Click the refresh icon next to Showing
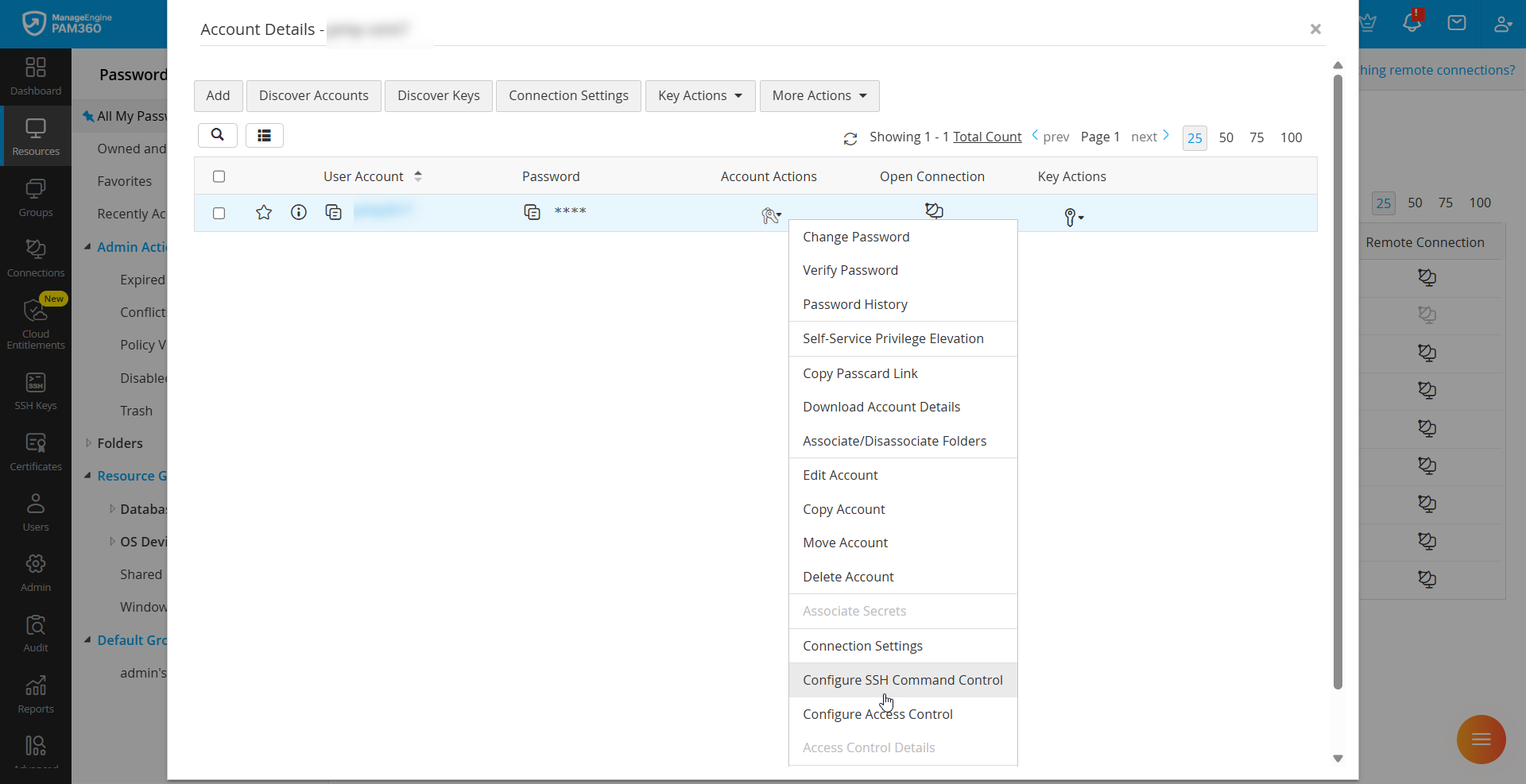 (x=850, y=138)
